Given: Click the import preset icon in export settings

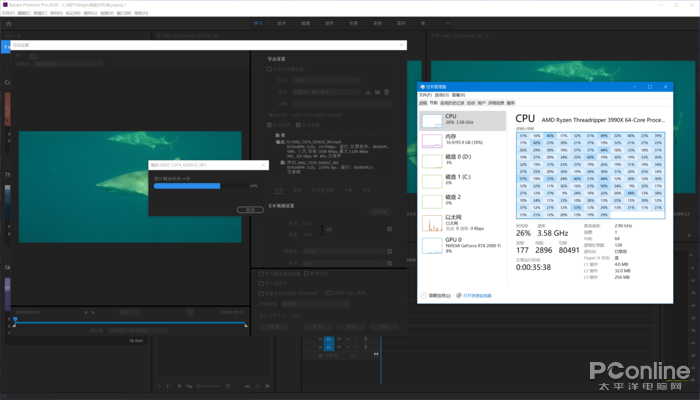Looking at the screenshot, I should tap(377, 92).
